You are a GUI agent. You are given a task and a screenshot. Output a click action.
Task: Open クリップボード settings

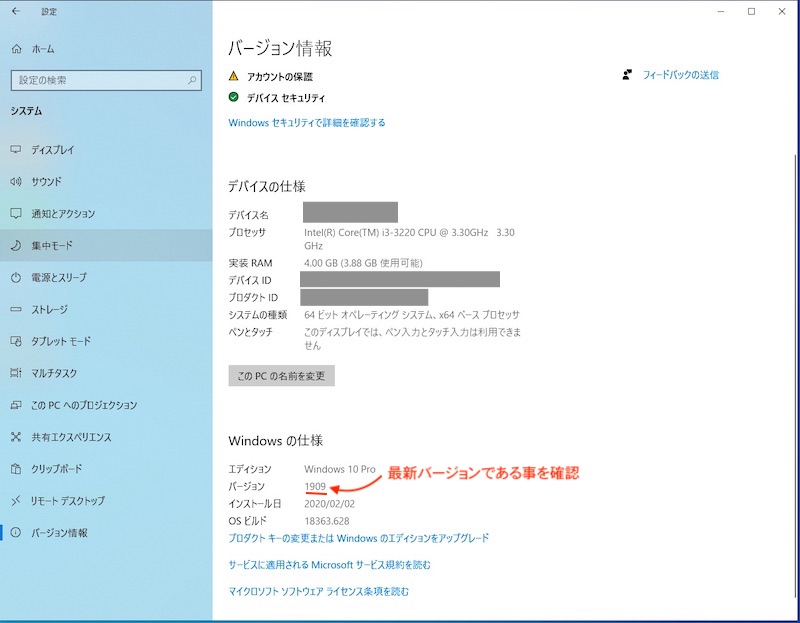[x=57, y=468]
